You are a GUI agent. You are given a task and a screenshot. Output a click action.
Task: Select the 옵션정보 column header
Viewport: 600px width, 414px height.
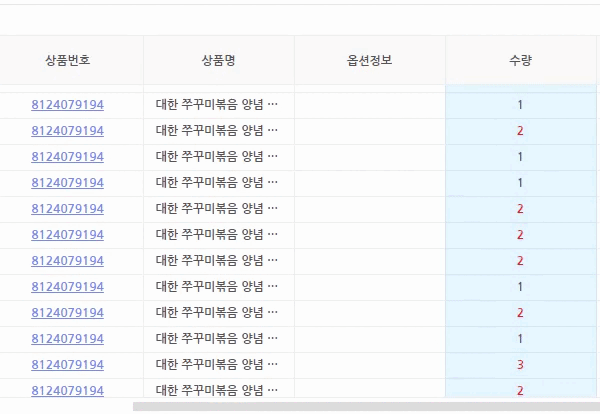point(369,61)
